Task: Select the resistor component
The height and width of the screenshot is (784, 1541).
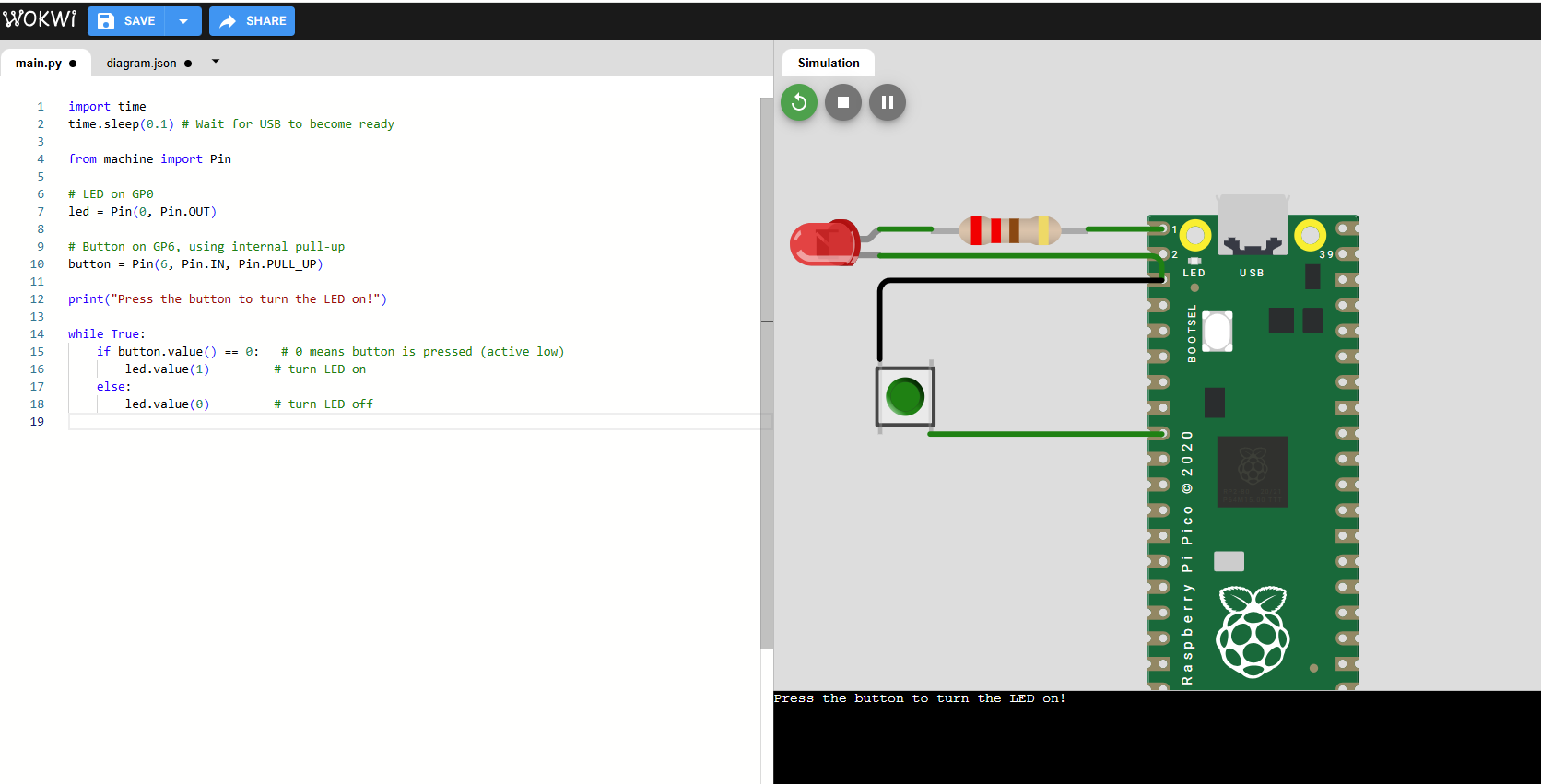Action: (1009, 229)
